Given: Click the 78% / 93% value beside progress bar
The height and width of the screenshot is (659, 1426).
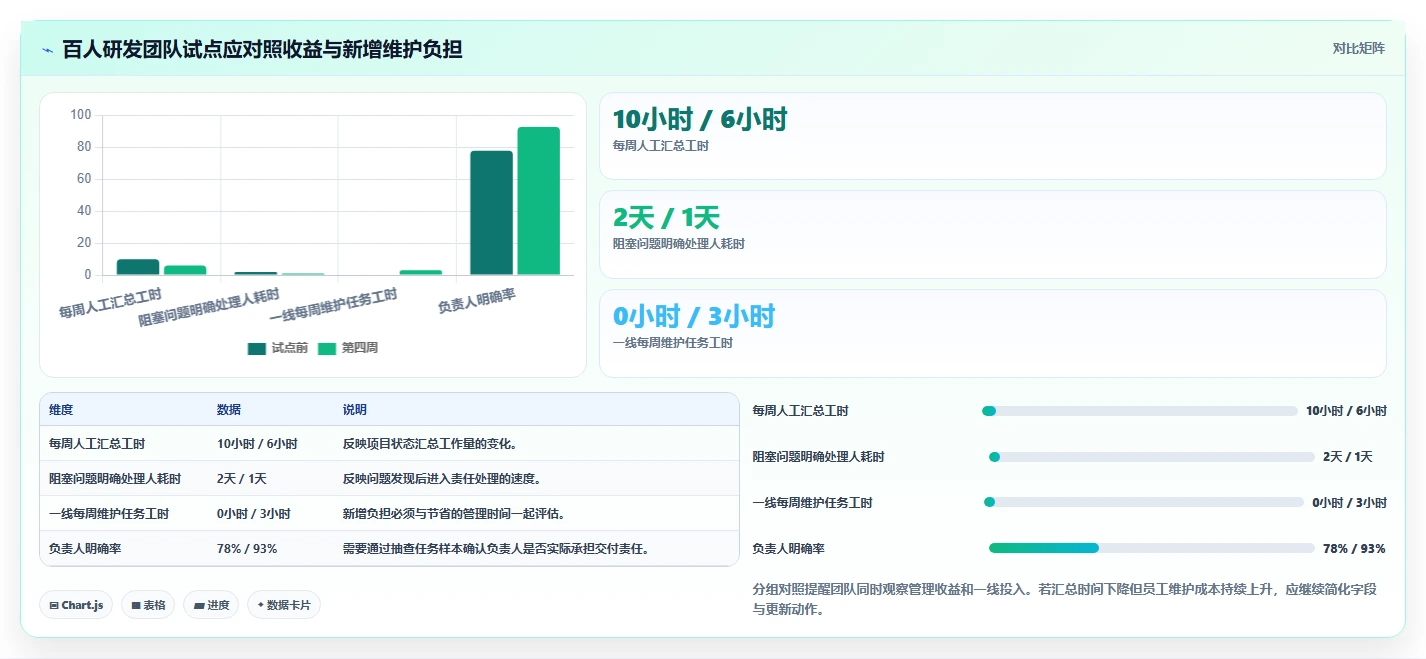Looking at the screenshot, I should (x=1354, y=548).
